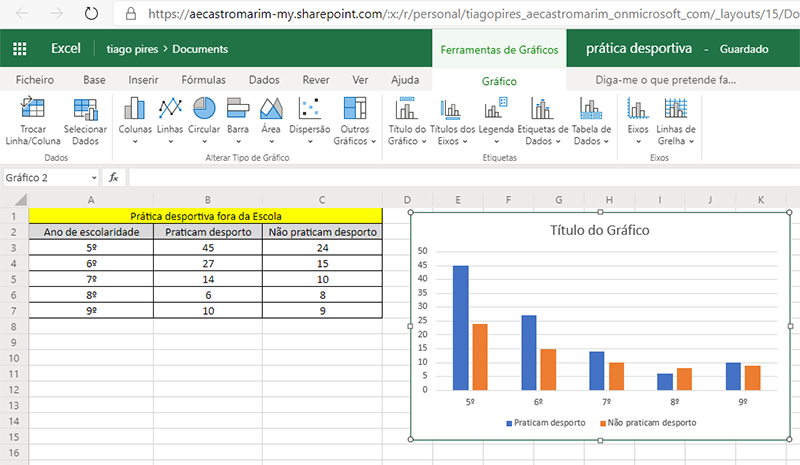The image size is (800, 465).
Task: Open Título do Gráfico options
Action: 407,121
